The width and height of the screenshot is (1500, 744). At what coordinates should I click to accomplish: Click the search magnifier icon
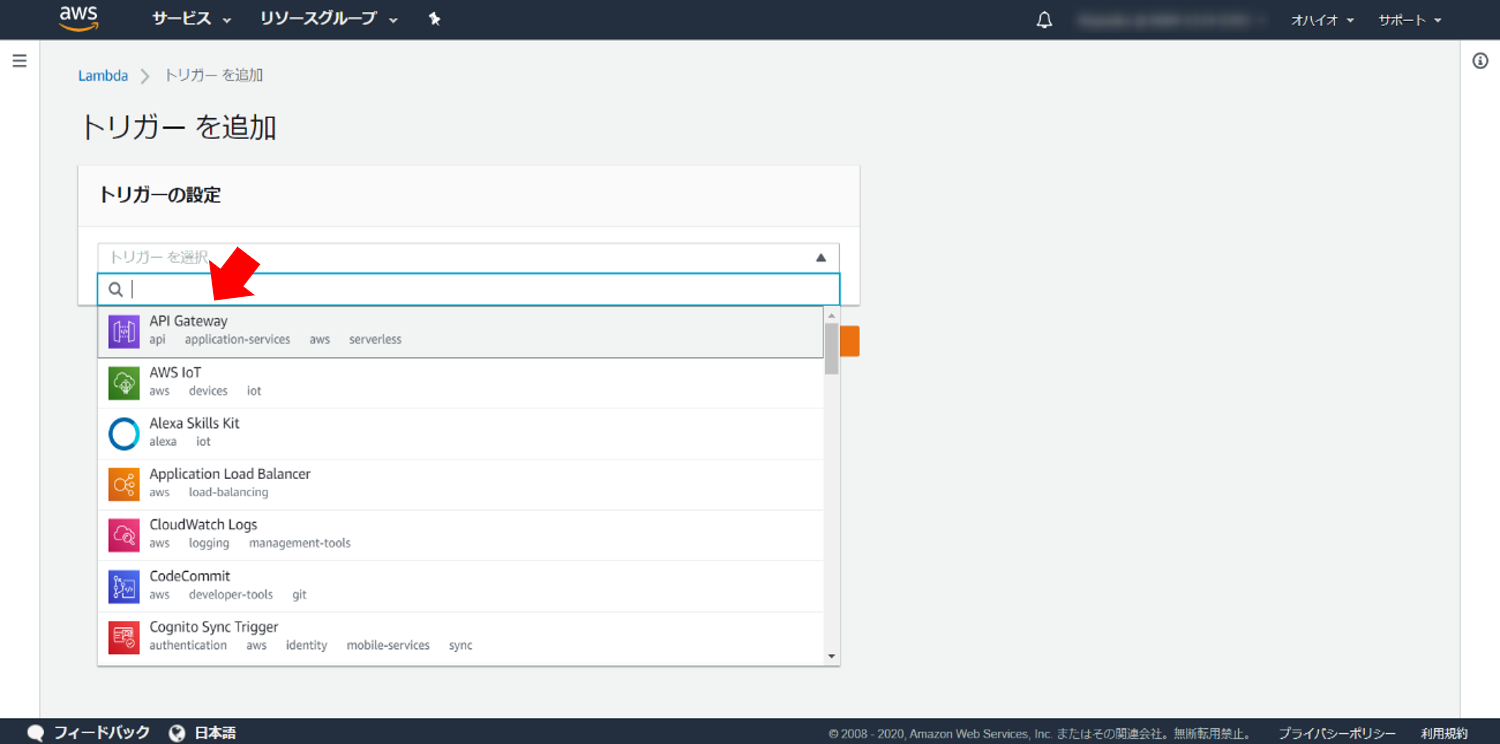pos(116,289)
